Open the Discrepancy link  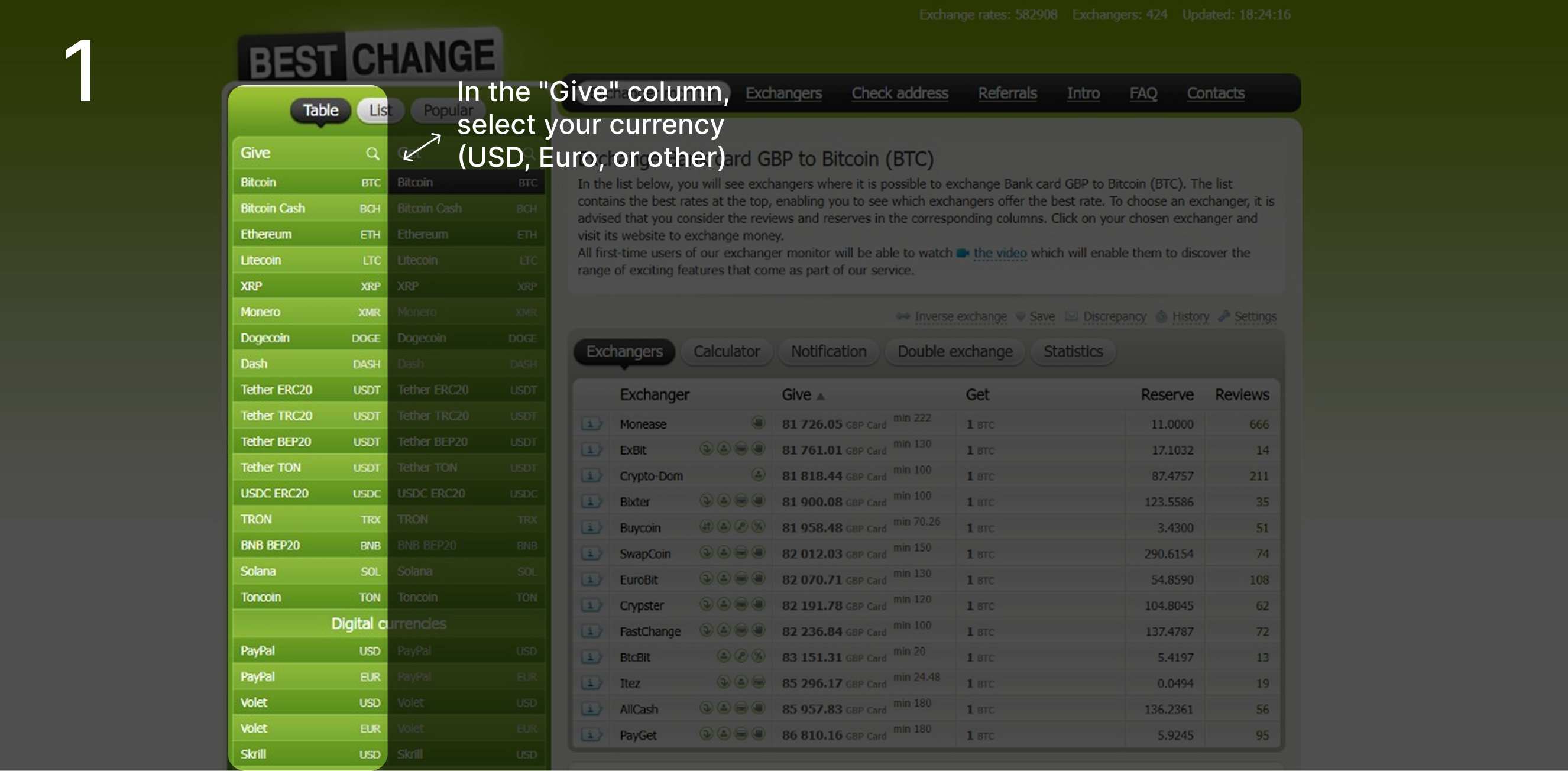1114,317
